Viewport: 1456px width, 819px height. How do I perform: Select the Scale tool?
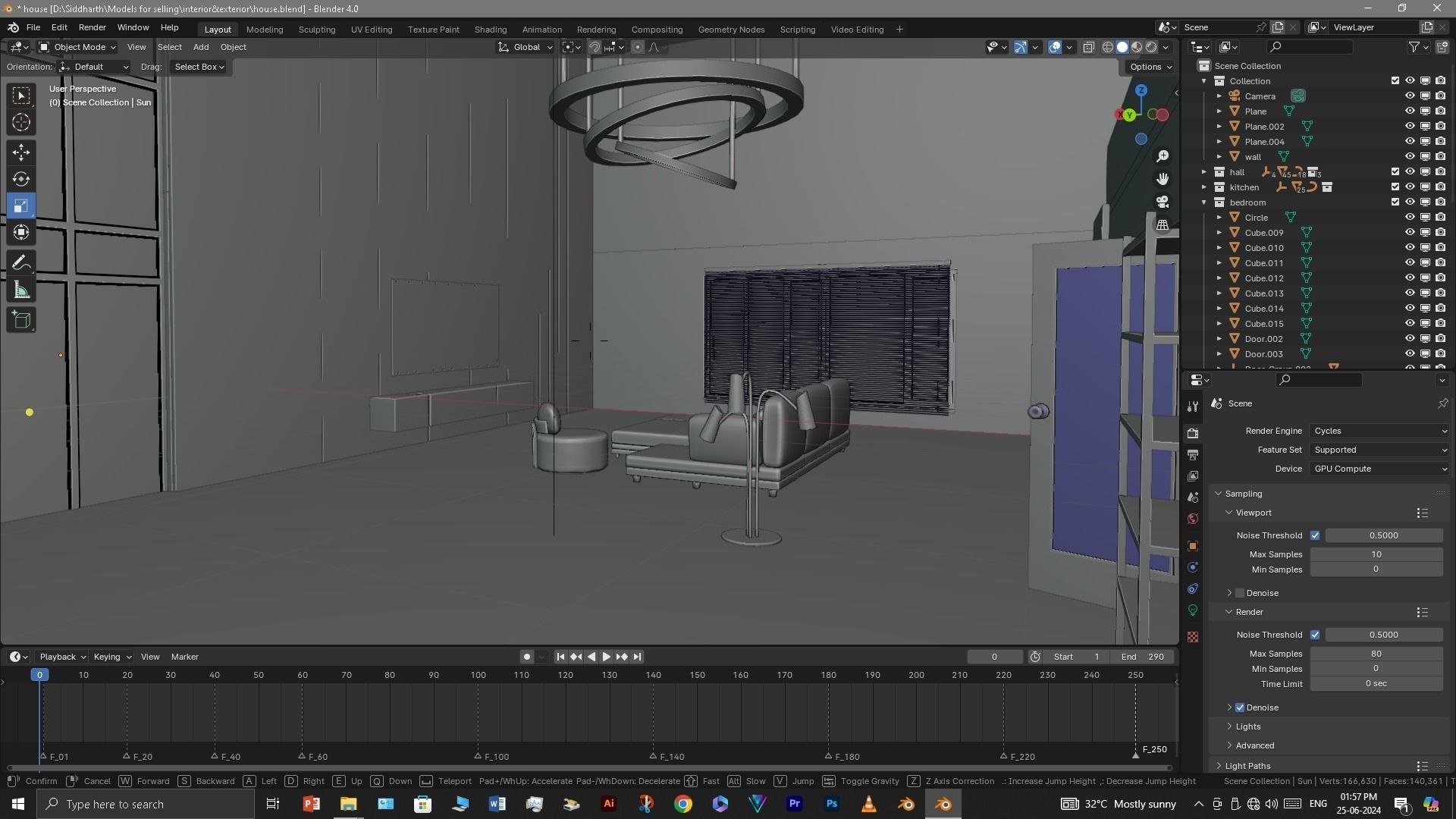coord(21,206)
